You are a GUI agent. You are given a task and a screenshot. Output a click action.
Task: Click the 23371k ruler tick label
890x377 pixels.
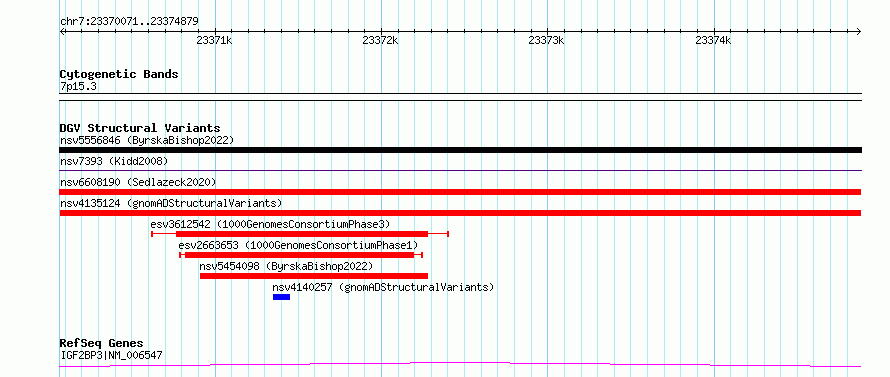[x=214, y=40]
